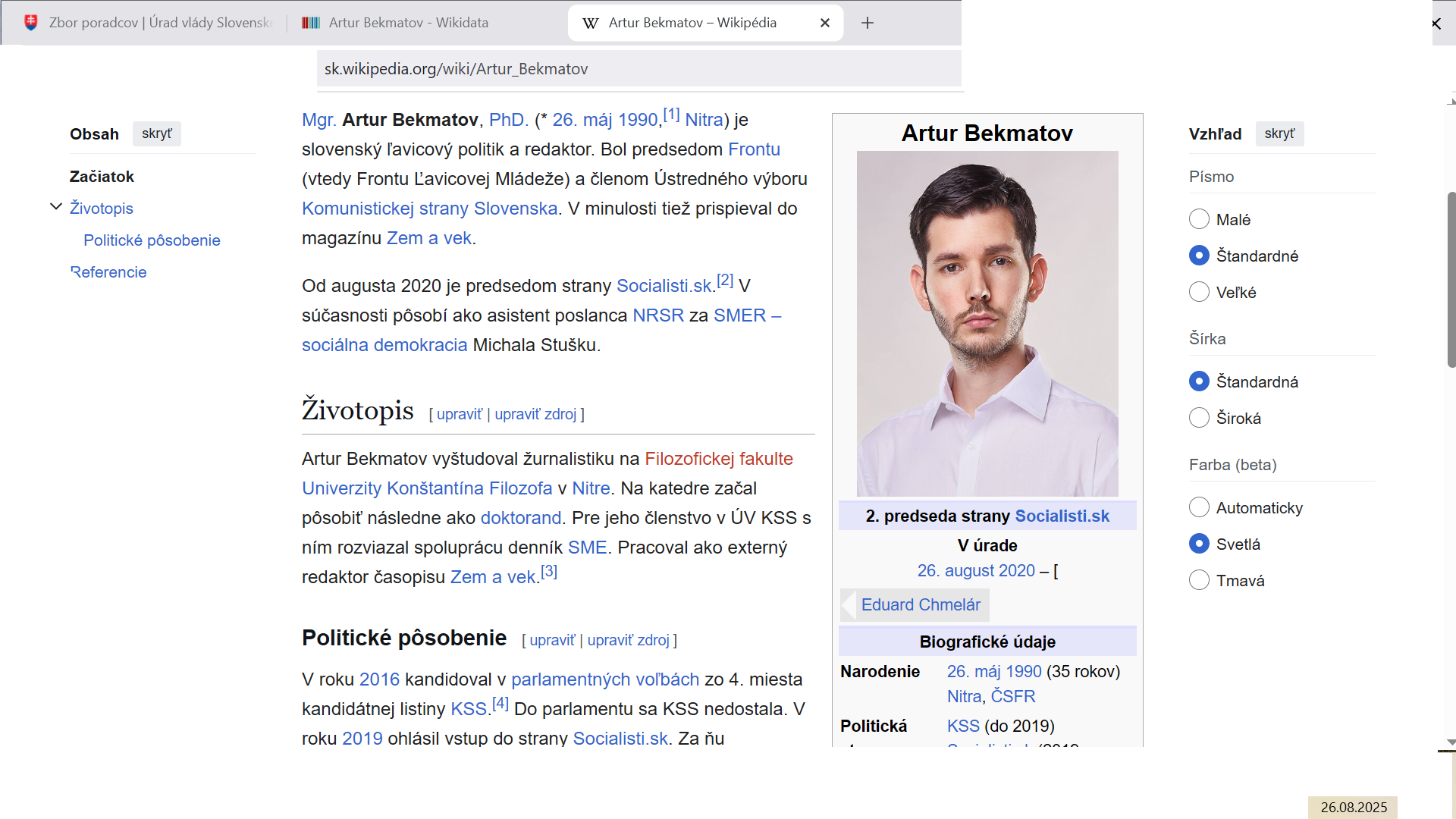This screenshot has width=1456, height=819.
Task: Click the Wikipedia W favicon in active tab
Action: click(x=591, y=24)
